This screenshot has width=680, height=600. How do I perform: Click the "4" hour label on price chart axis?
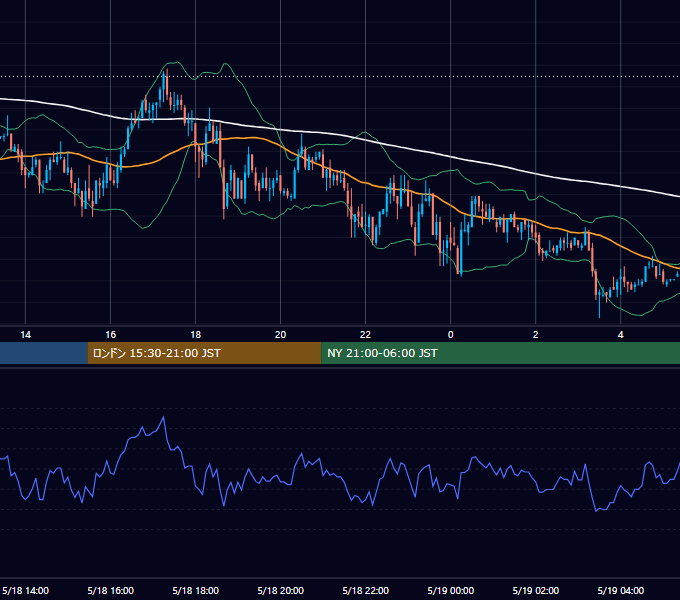point(621,335)
